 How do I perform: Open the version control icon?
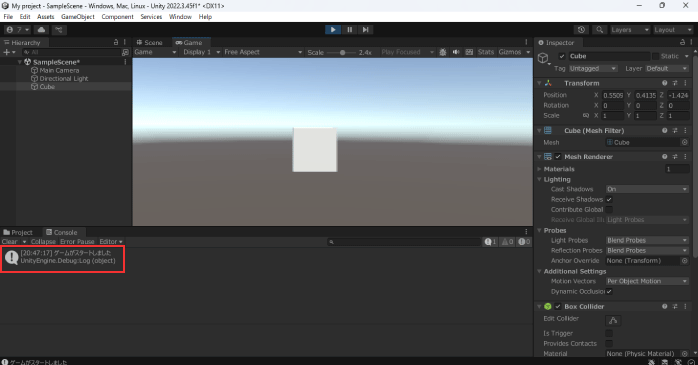tap(59, 29)
